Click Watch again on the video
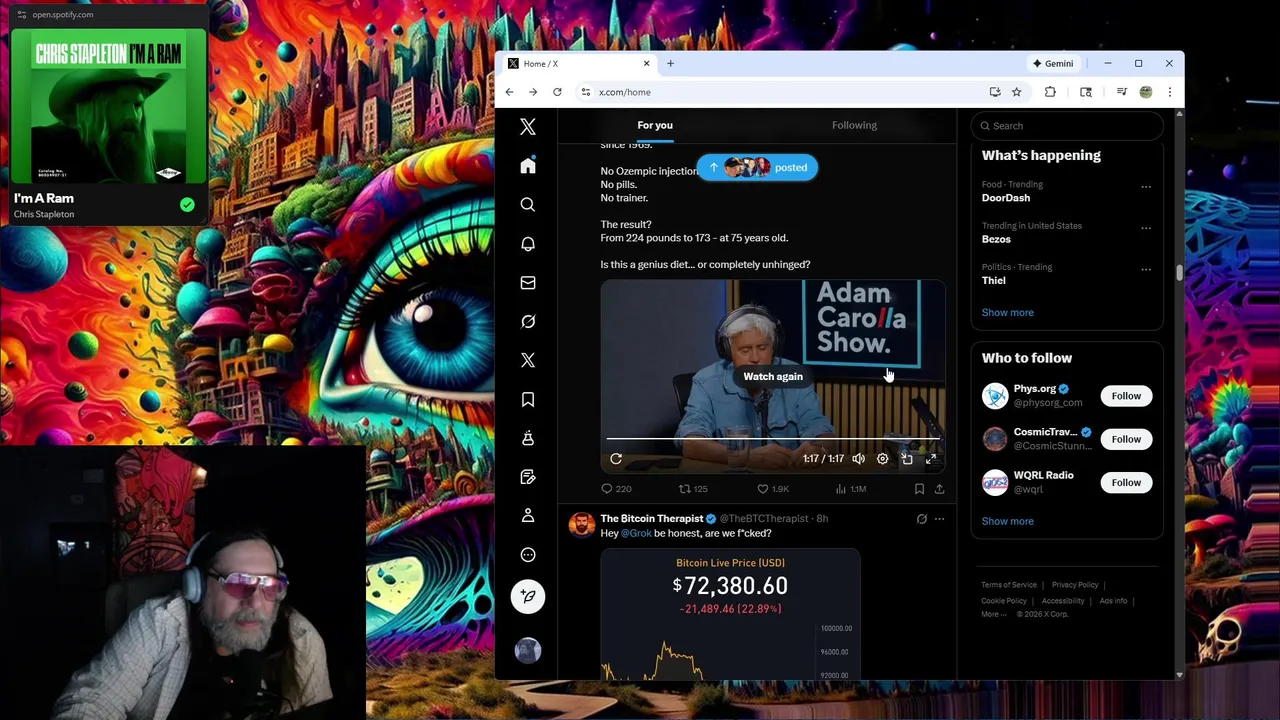 773,376
